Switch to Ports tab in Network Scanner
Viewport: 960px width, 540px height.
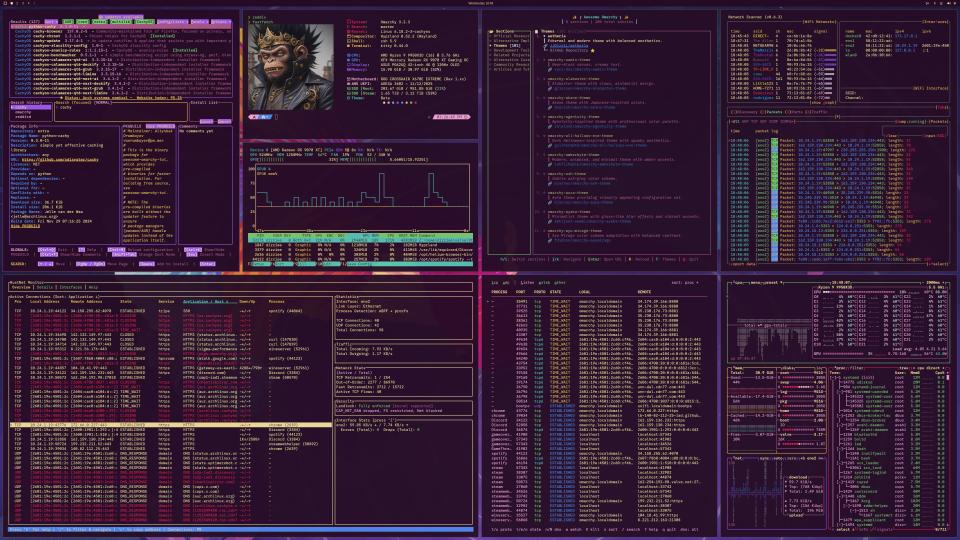coord(793,112)
